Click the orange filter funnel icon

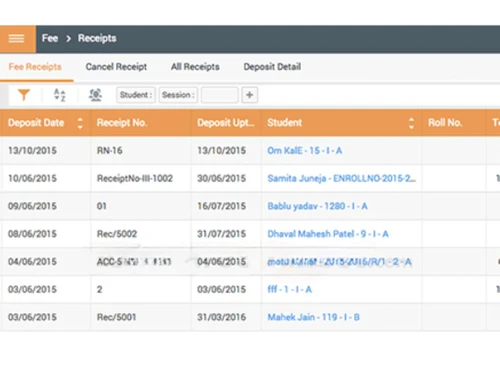click(24, 95)
